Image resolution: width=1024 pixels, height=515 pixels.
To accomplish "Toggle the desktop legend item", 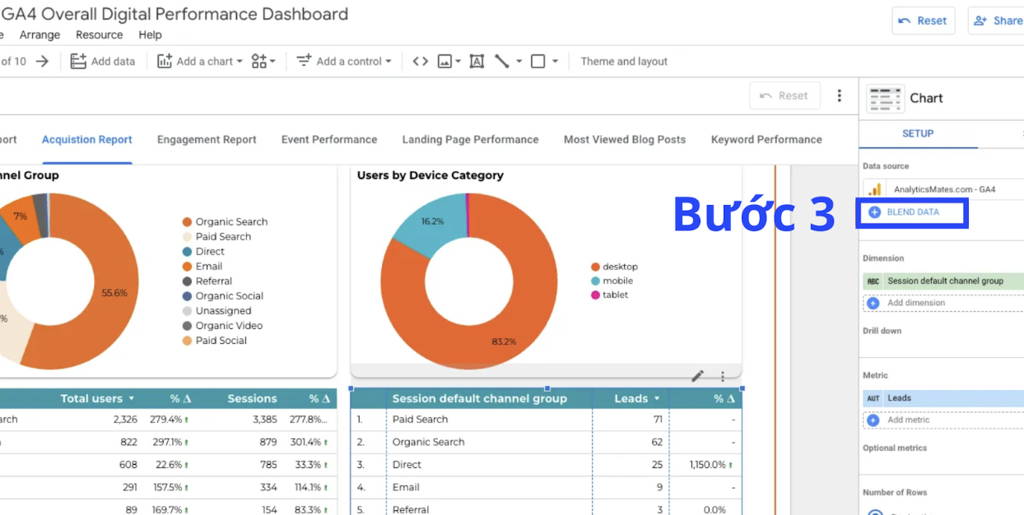I will click(614, 266).
